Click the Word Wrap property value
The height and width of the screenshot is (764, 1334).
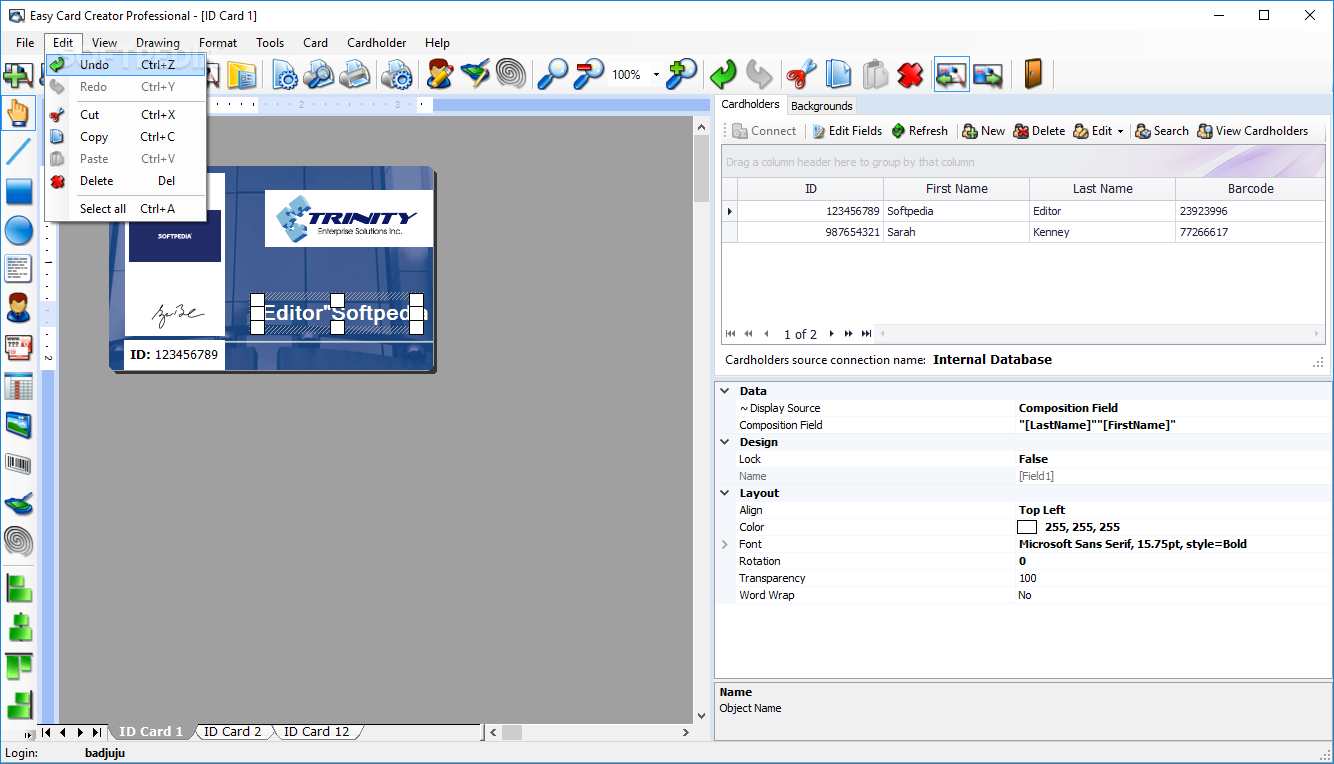[1172, 595]
